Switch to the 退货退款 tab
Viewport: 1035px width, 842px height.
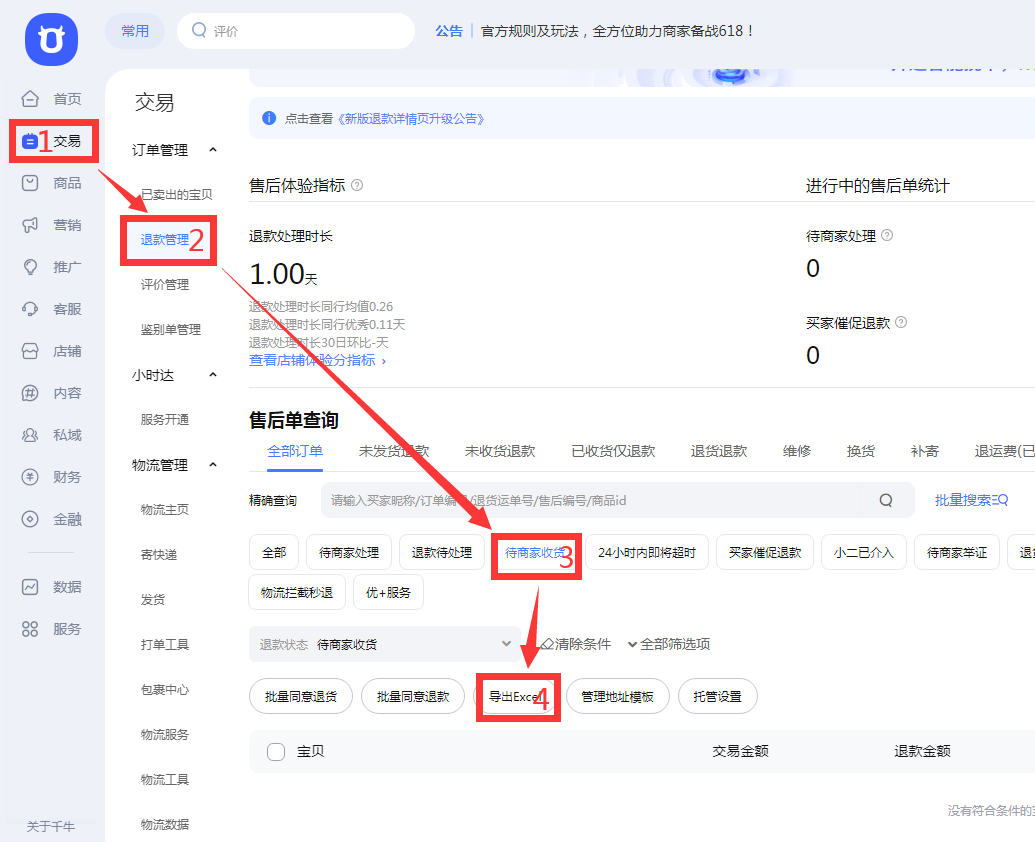718,451
